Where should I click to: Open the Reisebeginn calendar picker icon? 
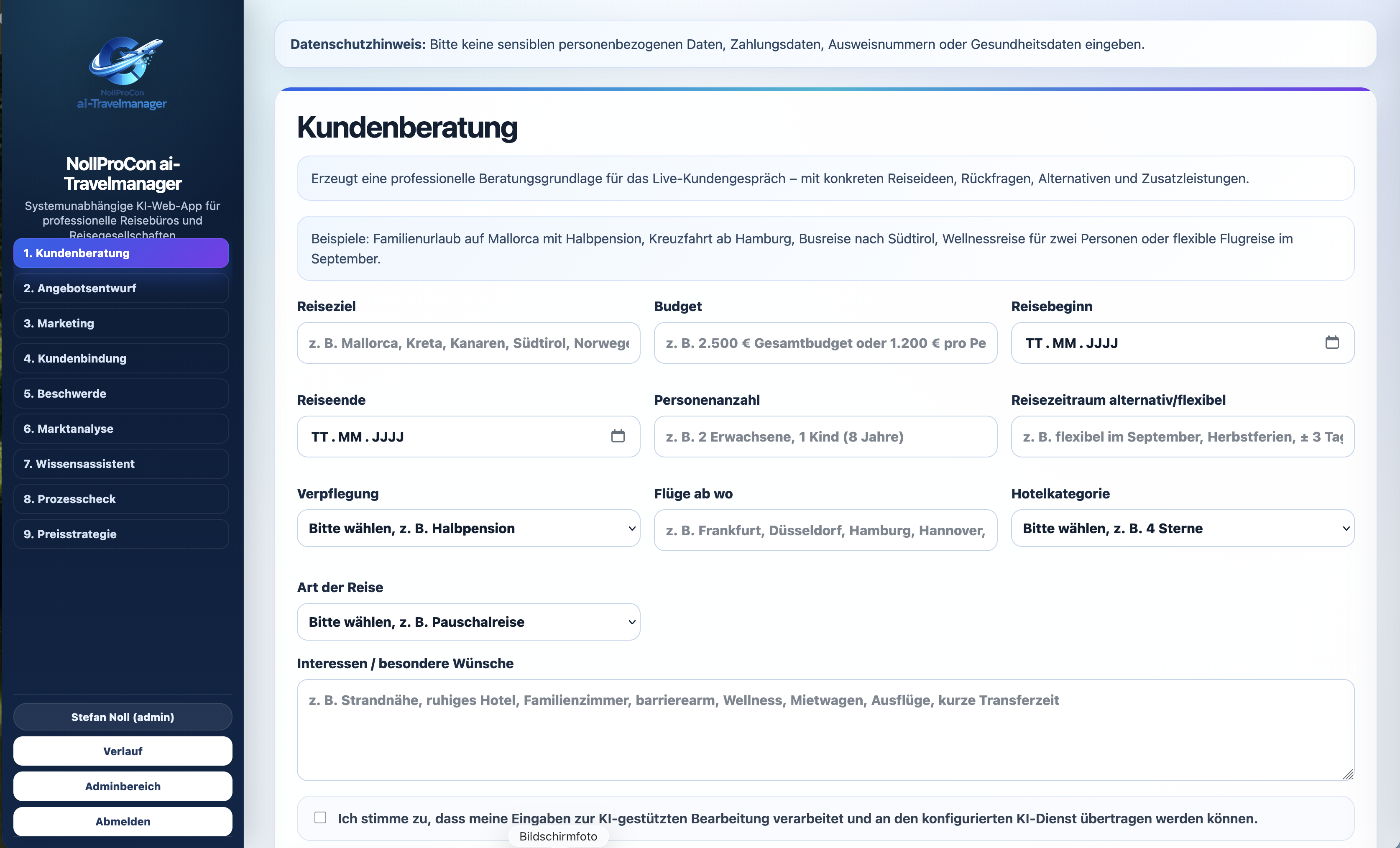1332,342
